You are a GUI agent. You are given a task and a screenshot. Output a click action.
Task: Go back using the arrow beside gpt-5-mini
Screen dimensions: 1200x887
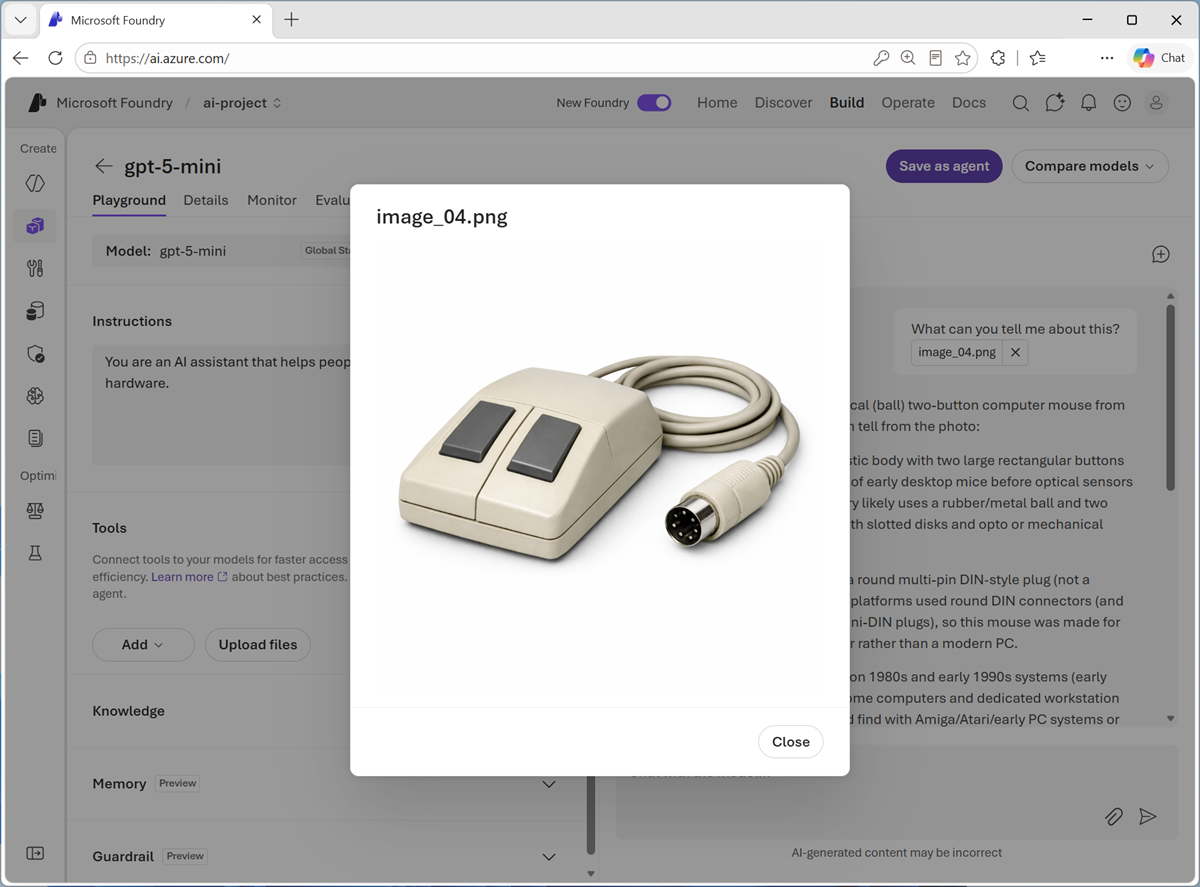pyautogui.click(x=104, y=166)
